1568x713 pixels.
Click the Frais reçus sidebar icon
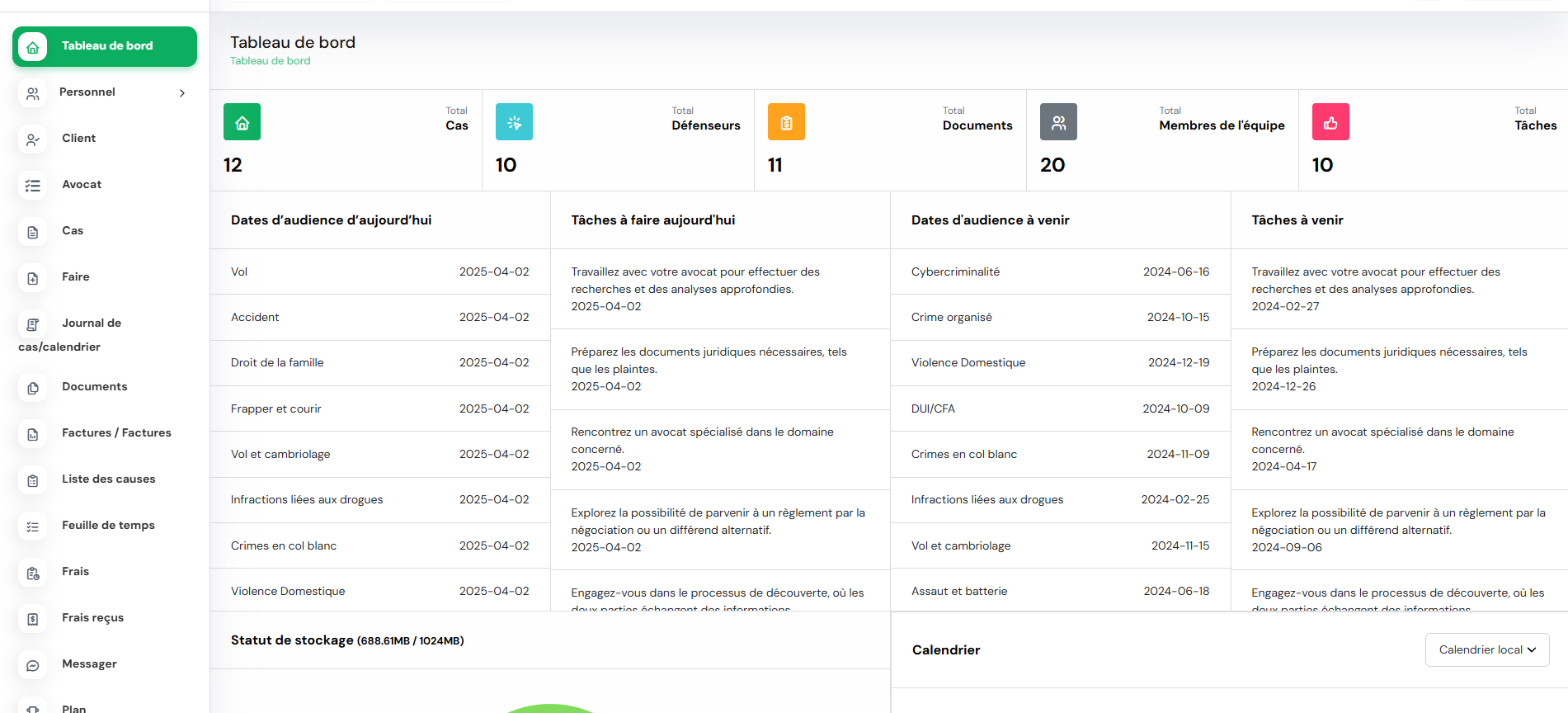click(33, 619)
